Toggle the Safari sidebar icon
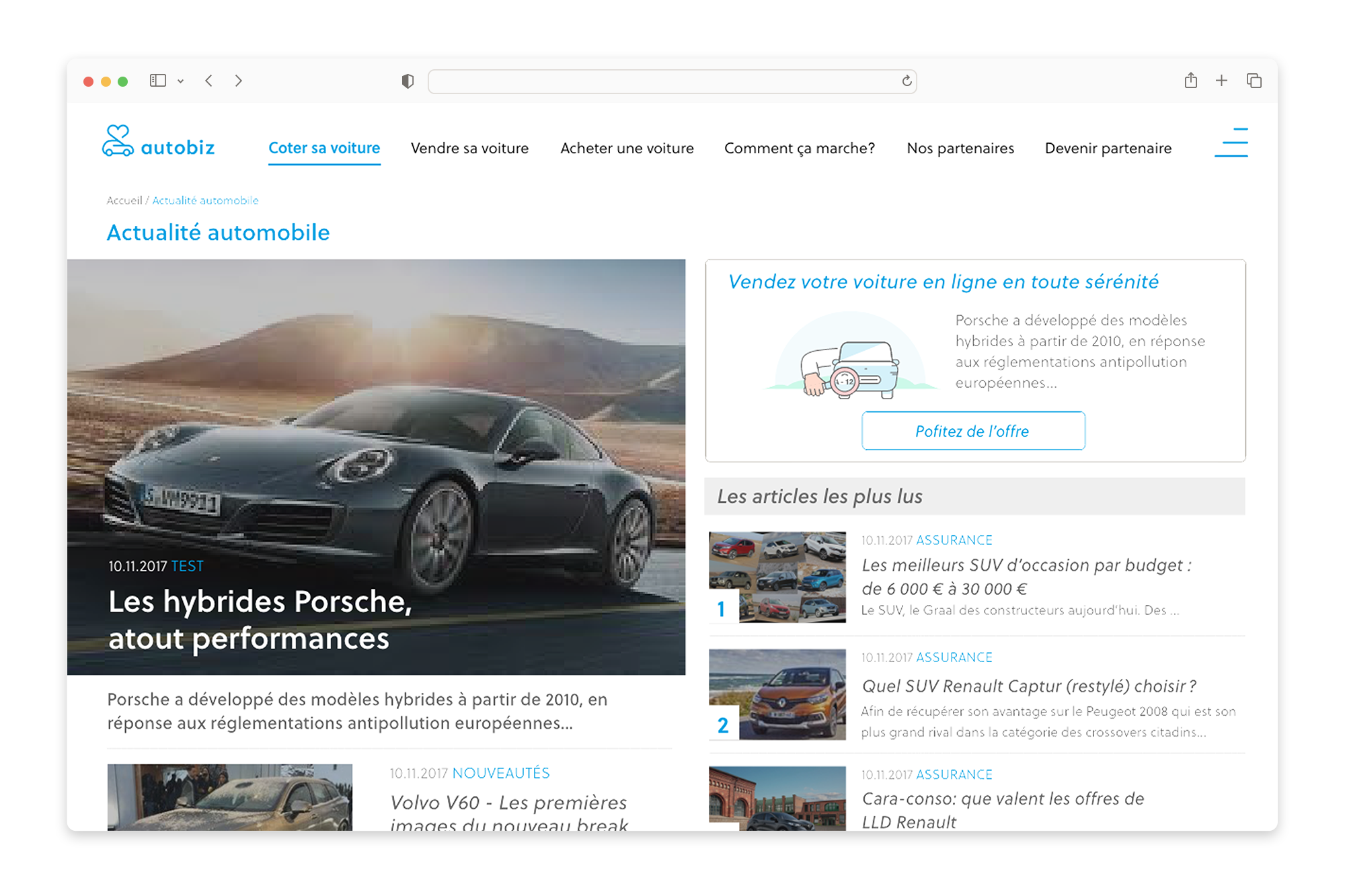 [x=158, y=81]
